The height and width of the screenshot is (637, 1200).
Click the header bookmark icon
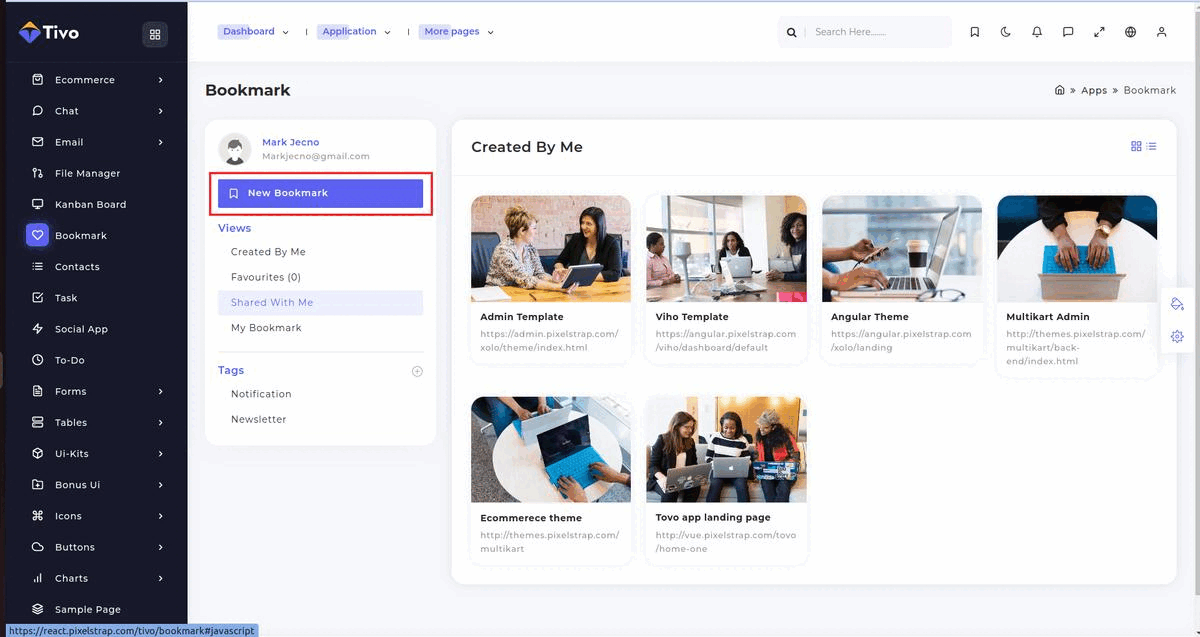975,32
